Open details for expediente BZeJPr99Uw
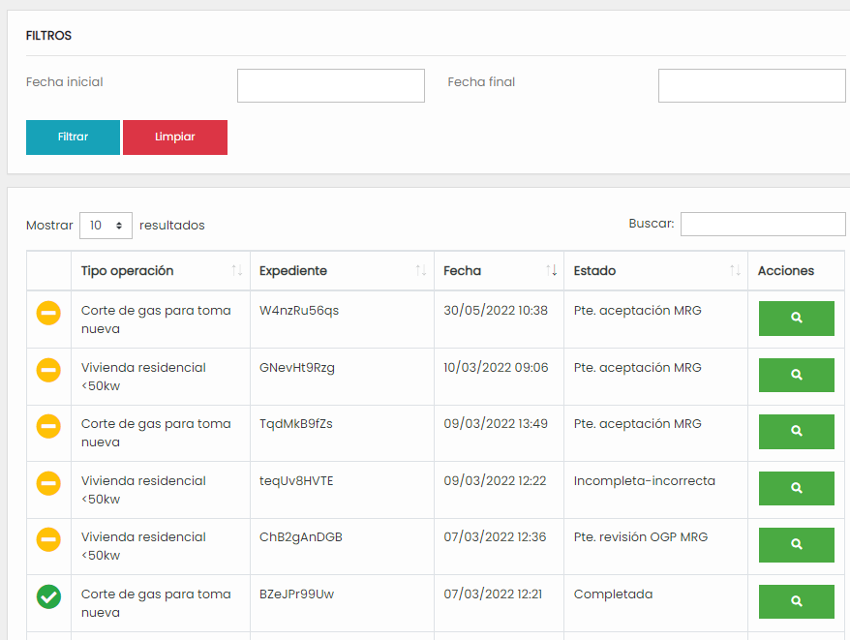This screenshot has height=640, width=850. (x=796, y=602)
